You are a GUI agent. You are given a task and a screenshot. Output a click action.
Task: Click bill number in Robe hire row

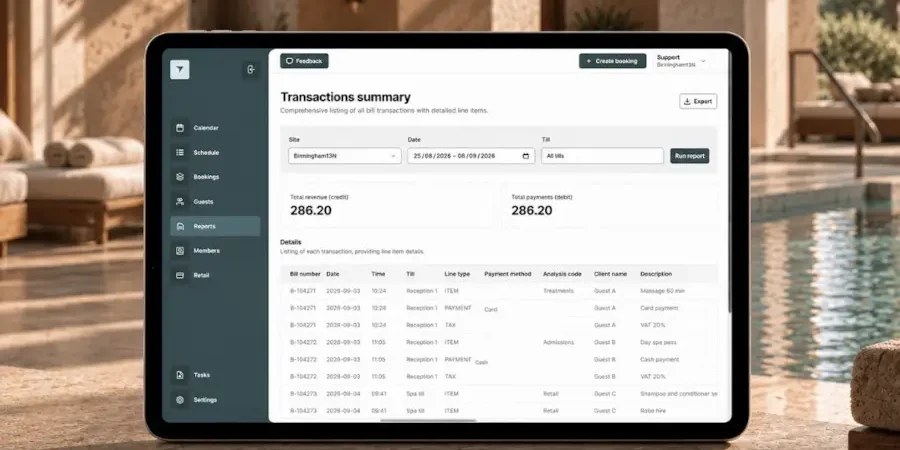pos(303,412)
